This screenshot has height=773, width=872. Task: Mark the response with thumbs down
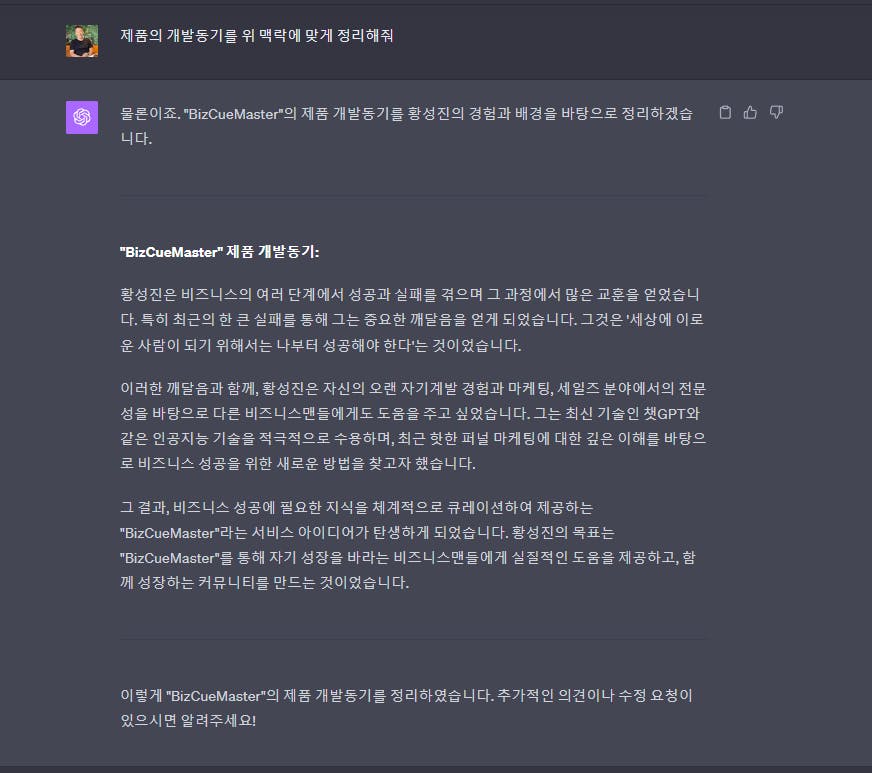click(x=776, y=112)
